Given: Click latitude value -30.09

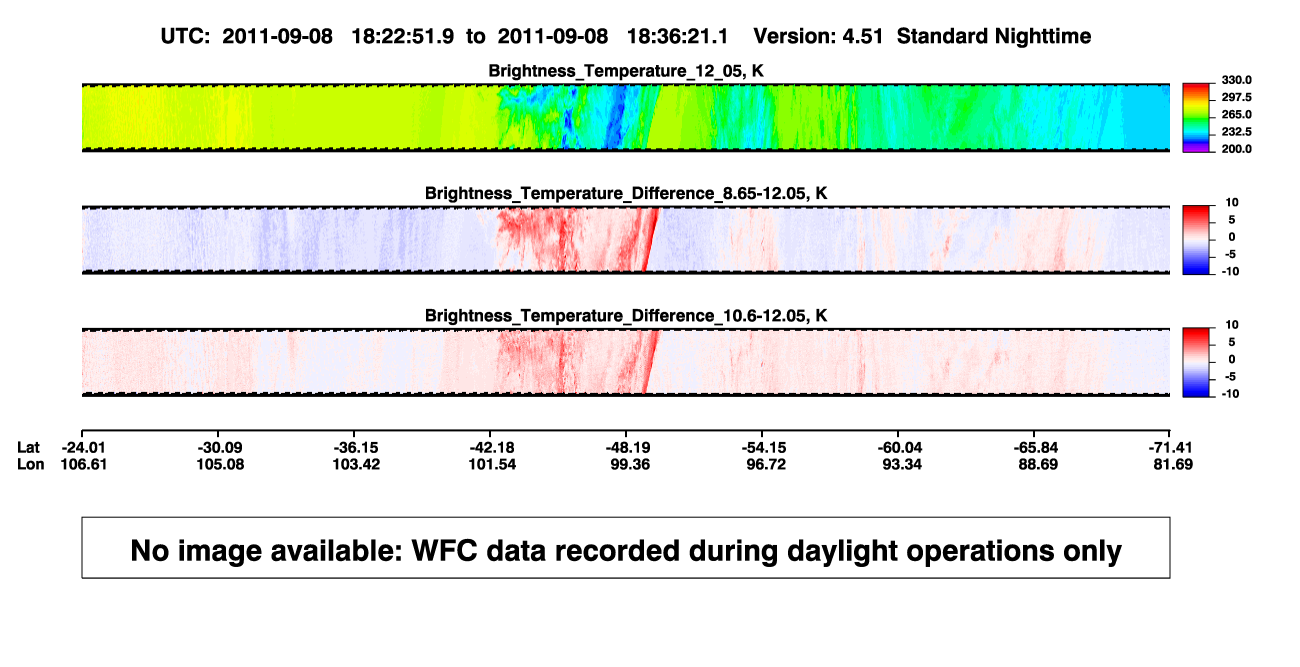Looking at the screenshot, I should pos(219,447).
